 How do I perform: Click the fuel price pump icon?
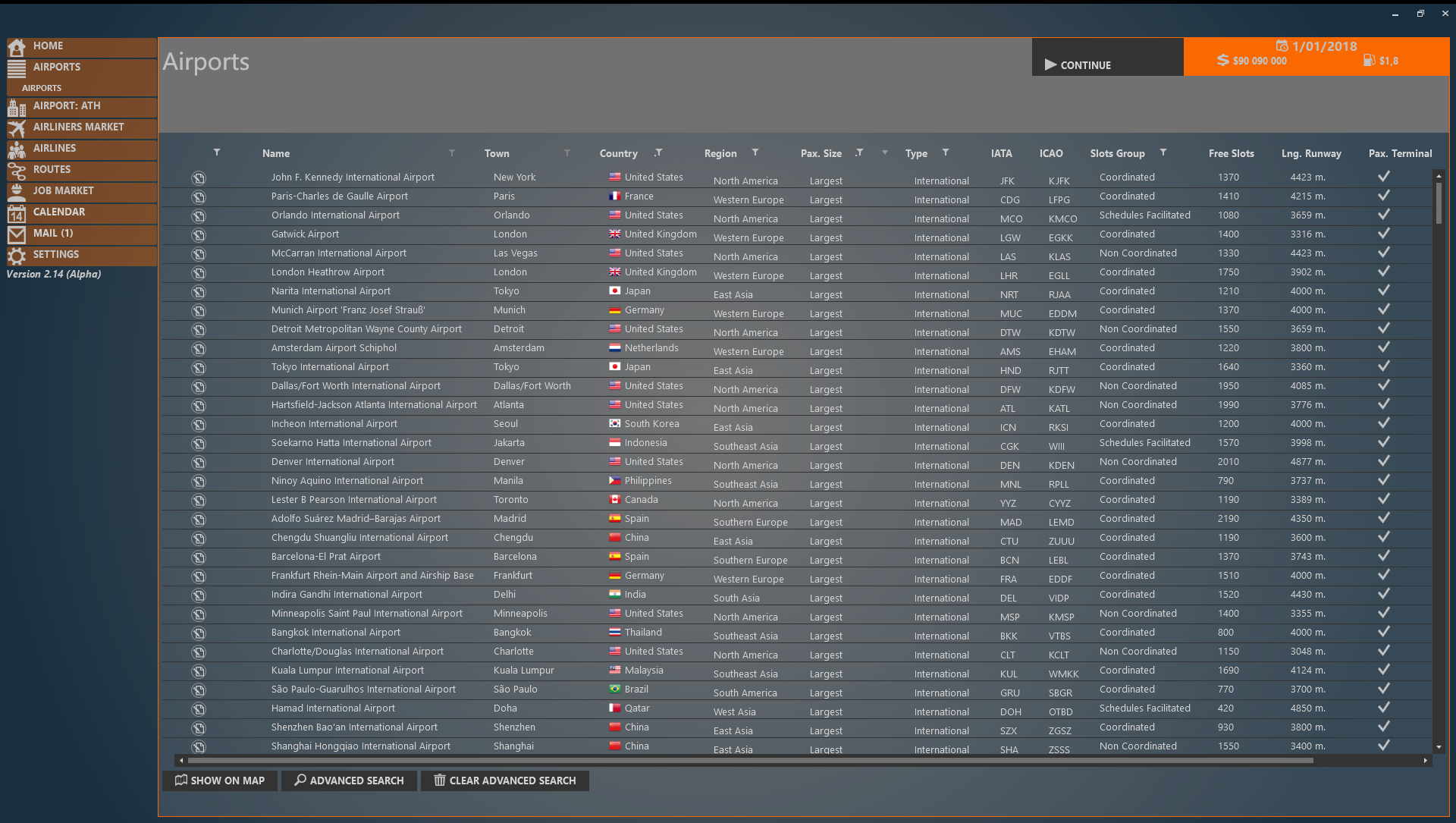point(1369,61)
